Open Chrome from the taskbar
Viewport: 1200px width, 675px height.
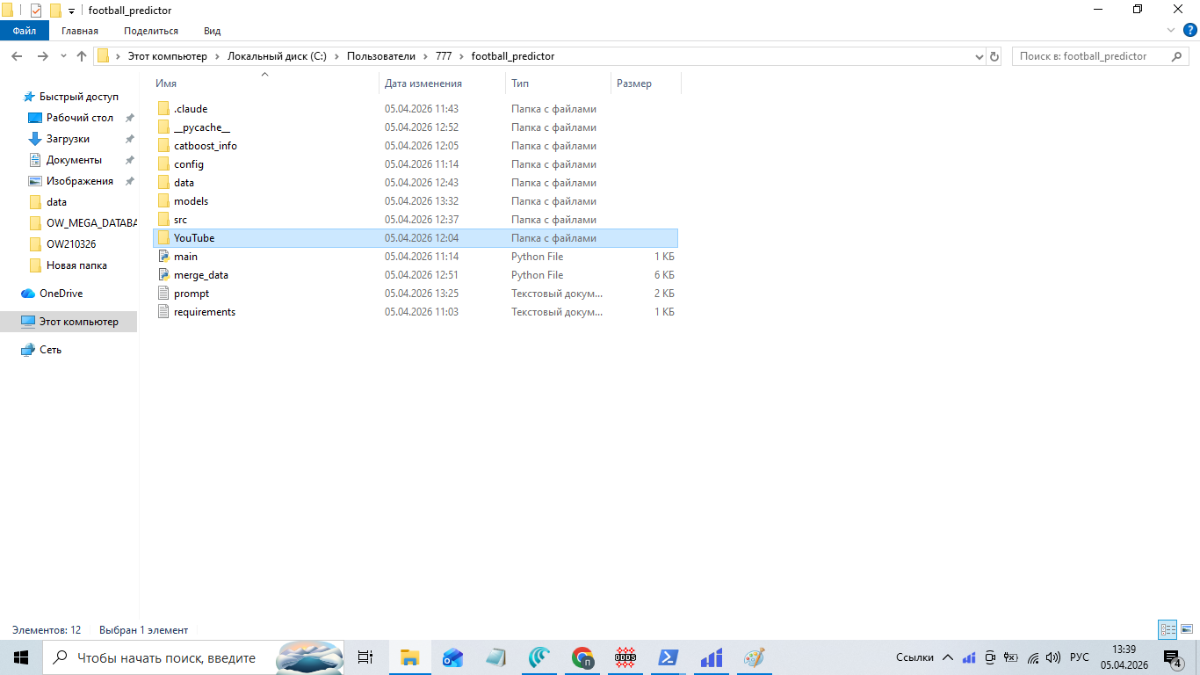[x=582, y=657]
